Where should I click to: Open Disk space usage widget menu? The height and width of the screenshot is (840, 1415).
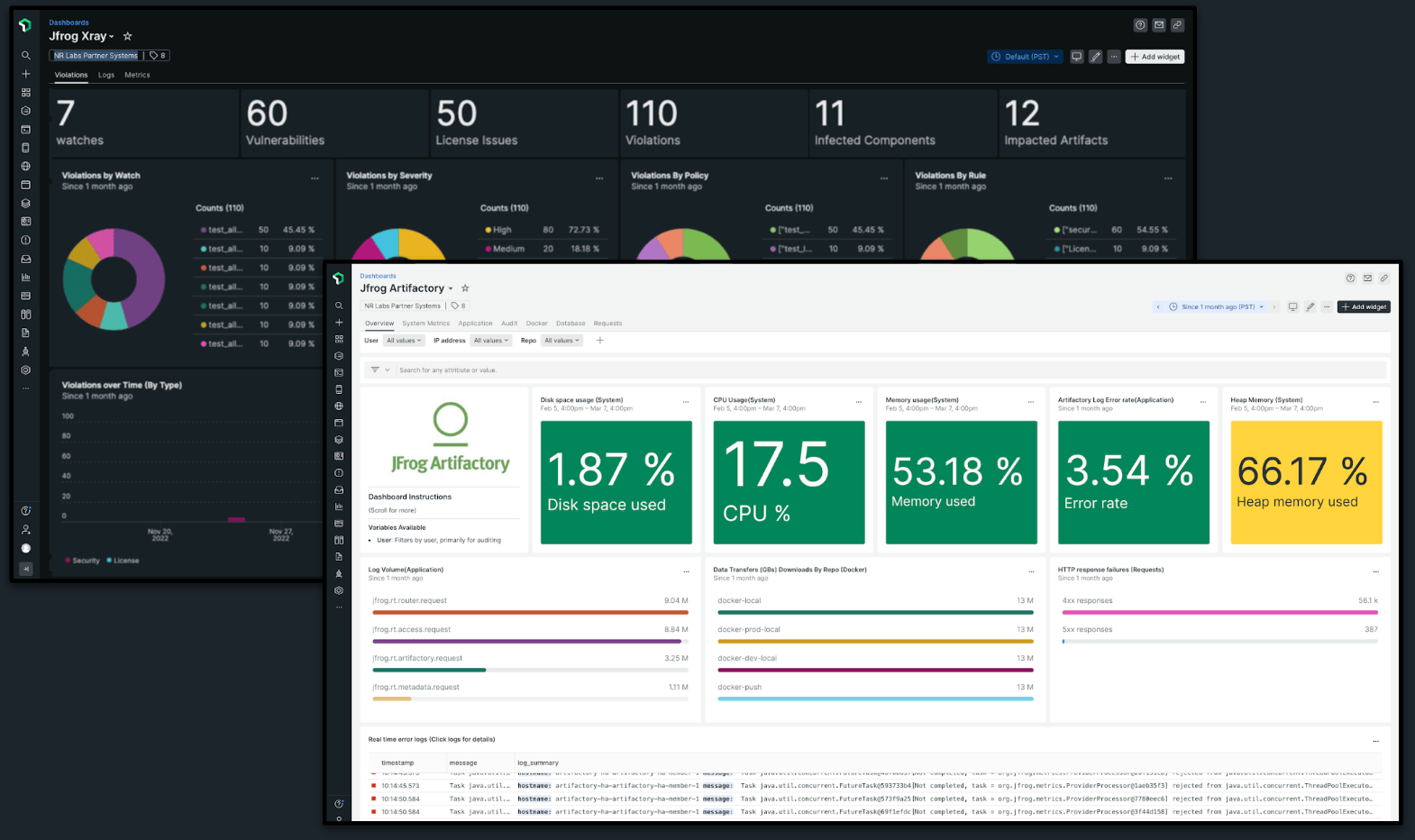coord(686,402)
